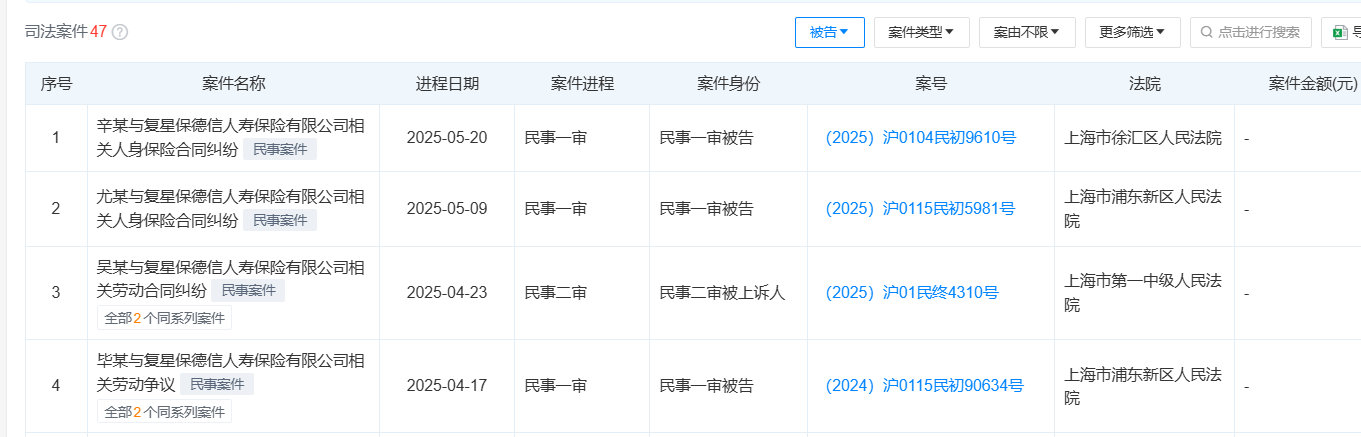Expand the 更多筛选 dropdown
This screenshot has height=437, width=1361.
click(x=1132, y=32)
